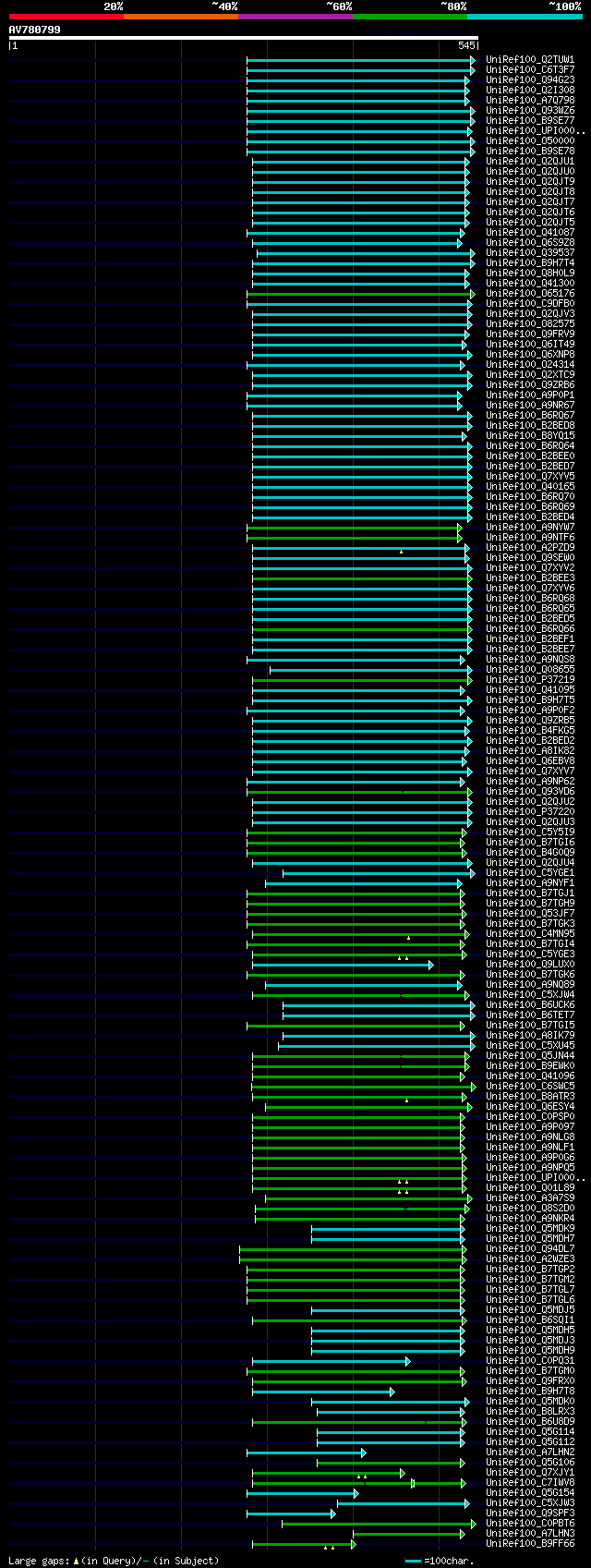Click hit label UniRef100_C9DFB0
This screenshot has height=1568, width=591.
click(530, 303)
